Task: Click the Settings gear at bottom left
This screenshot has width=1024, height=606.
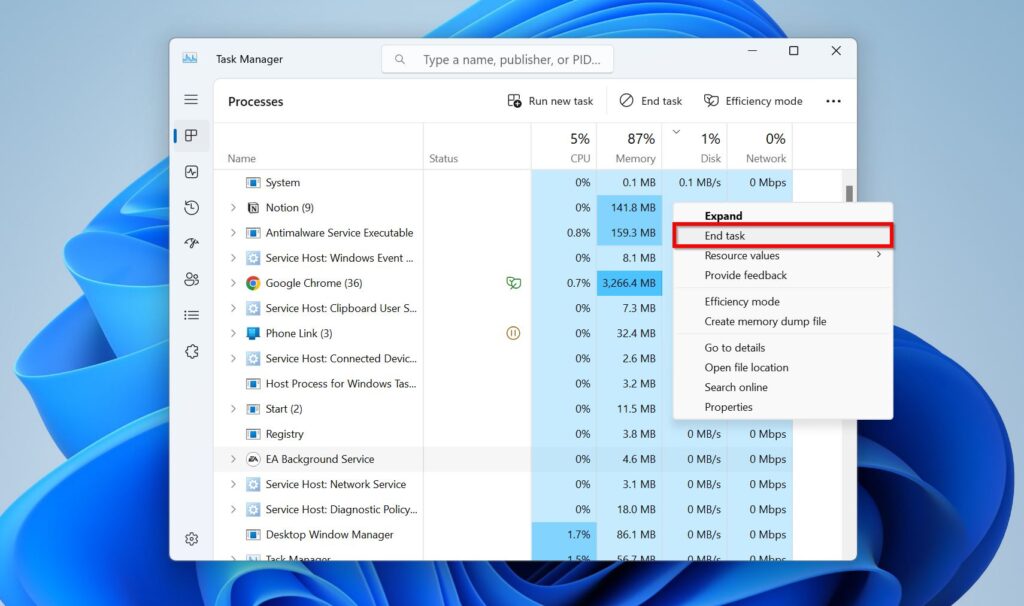Action: [191, 538]
